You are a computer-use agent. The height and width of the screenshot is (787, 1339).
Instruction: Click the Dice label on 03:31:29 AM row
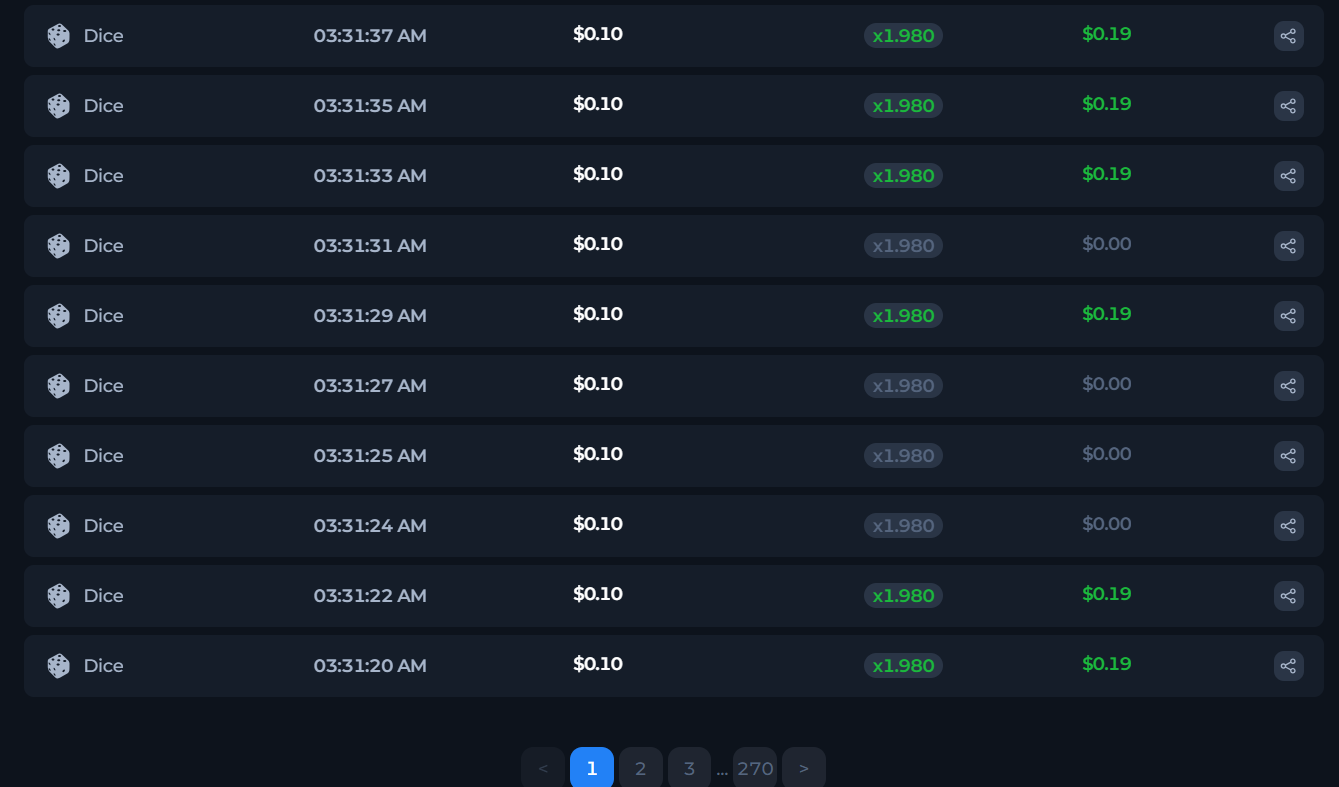(103, 316)
